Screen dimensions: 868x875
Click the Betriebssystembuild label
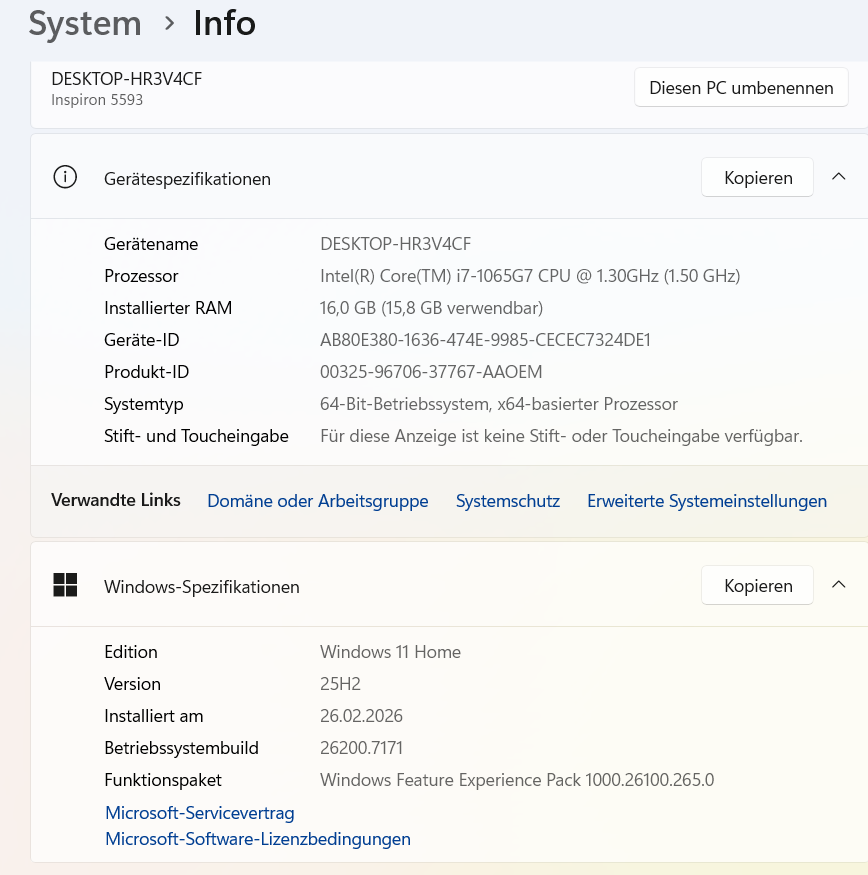click(181, 748)
